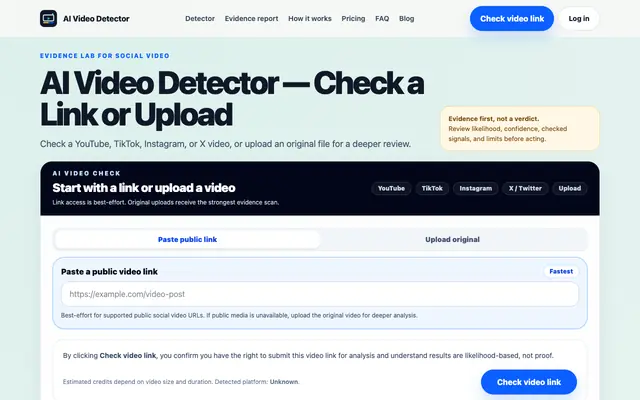Select the YouTube platform chip

[391, 188]
